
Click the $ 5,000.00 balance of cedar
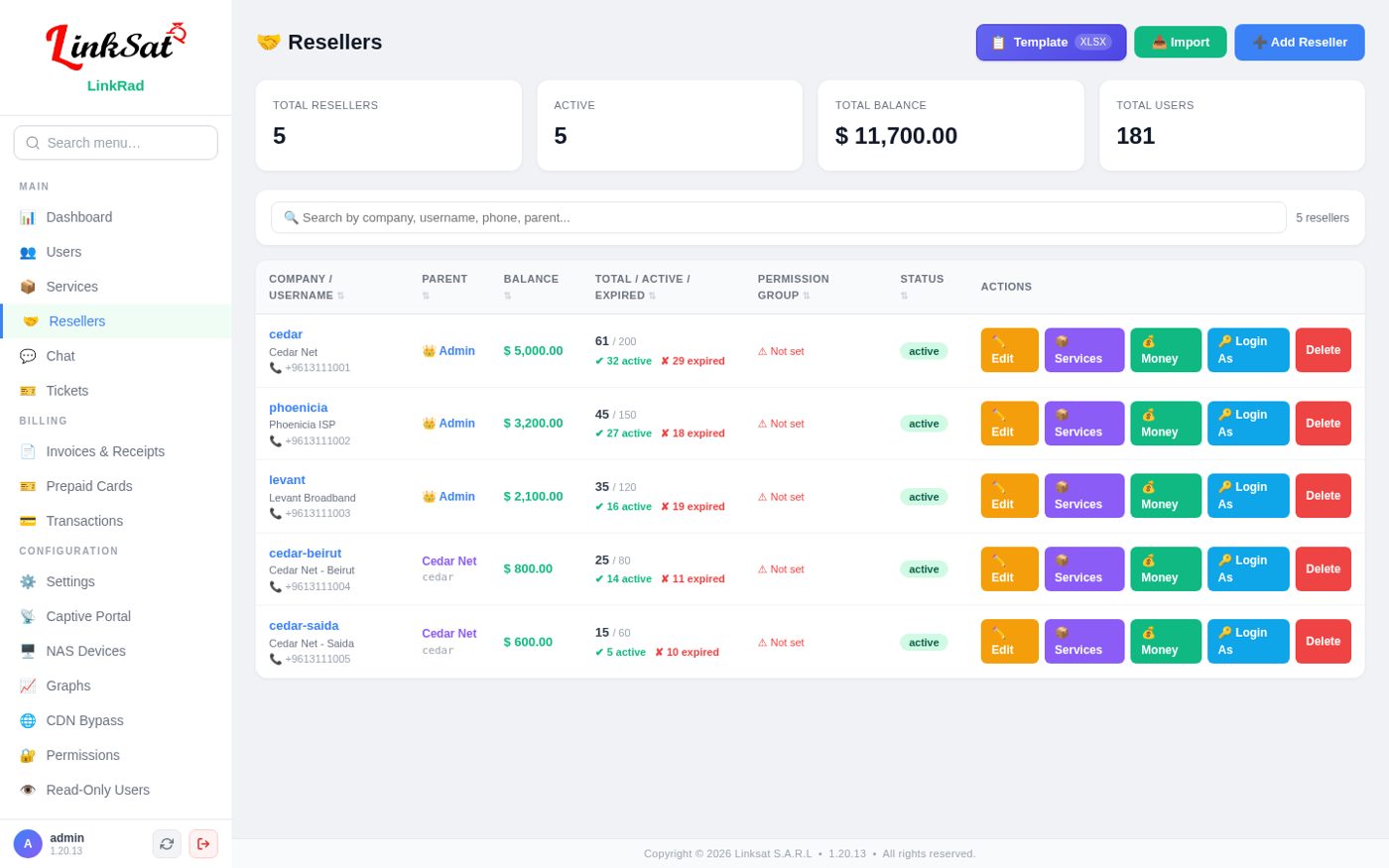533,350
